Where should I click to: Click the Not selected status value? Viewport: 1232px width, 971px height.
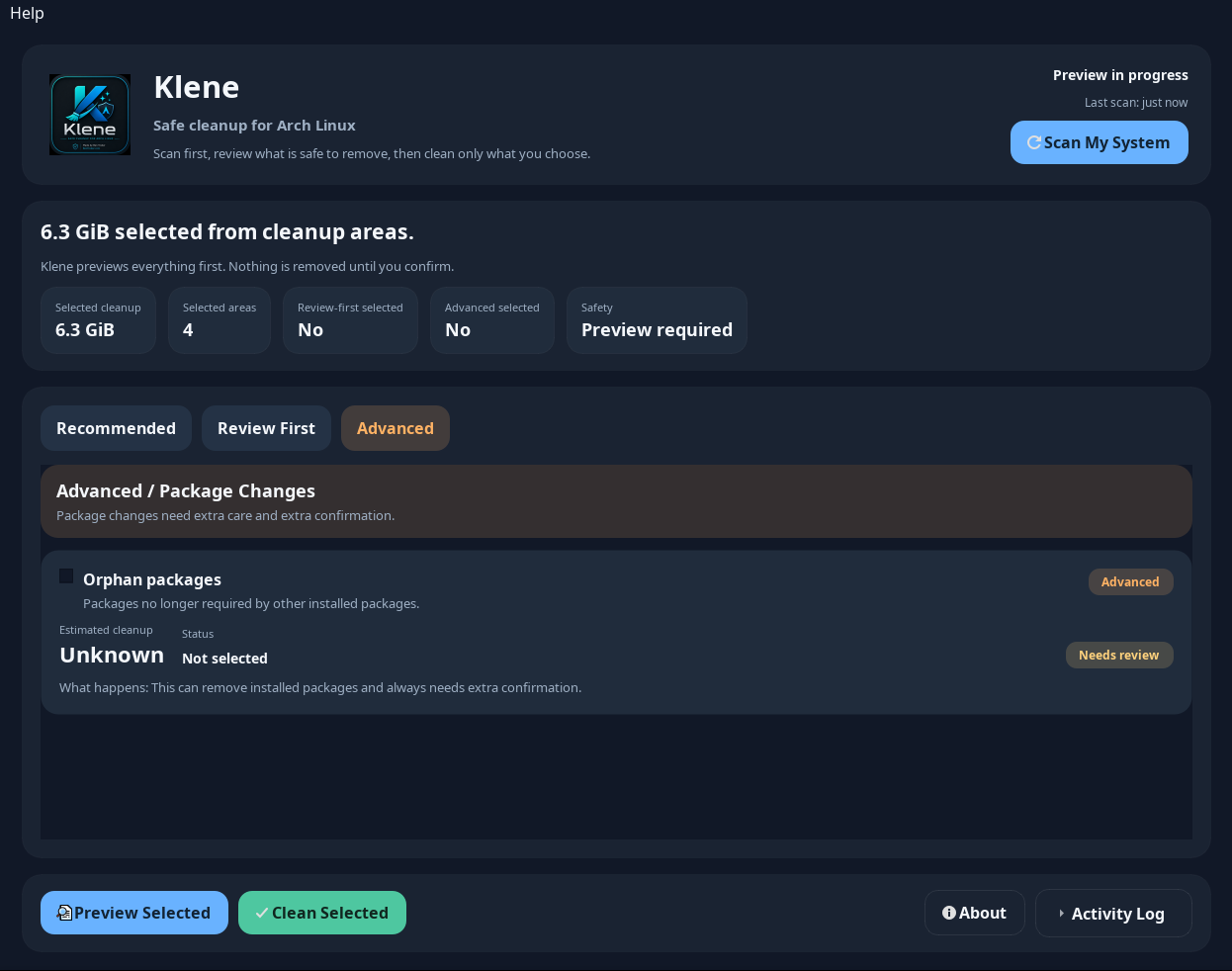coord(224,659)
